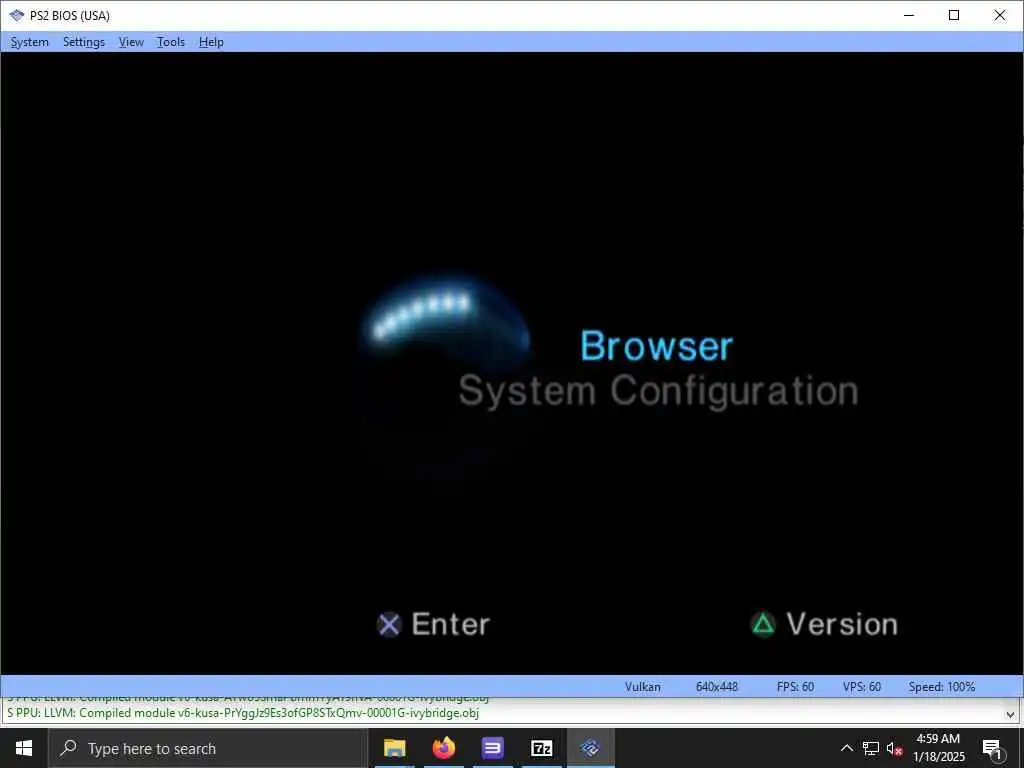Open File Explorer from the taskbar
The height and width of the screenshot is (768, 1024).
[x=394, y=748]
